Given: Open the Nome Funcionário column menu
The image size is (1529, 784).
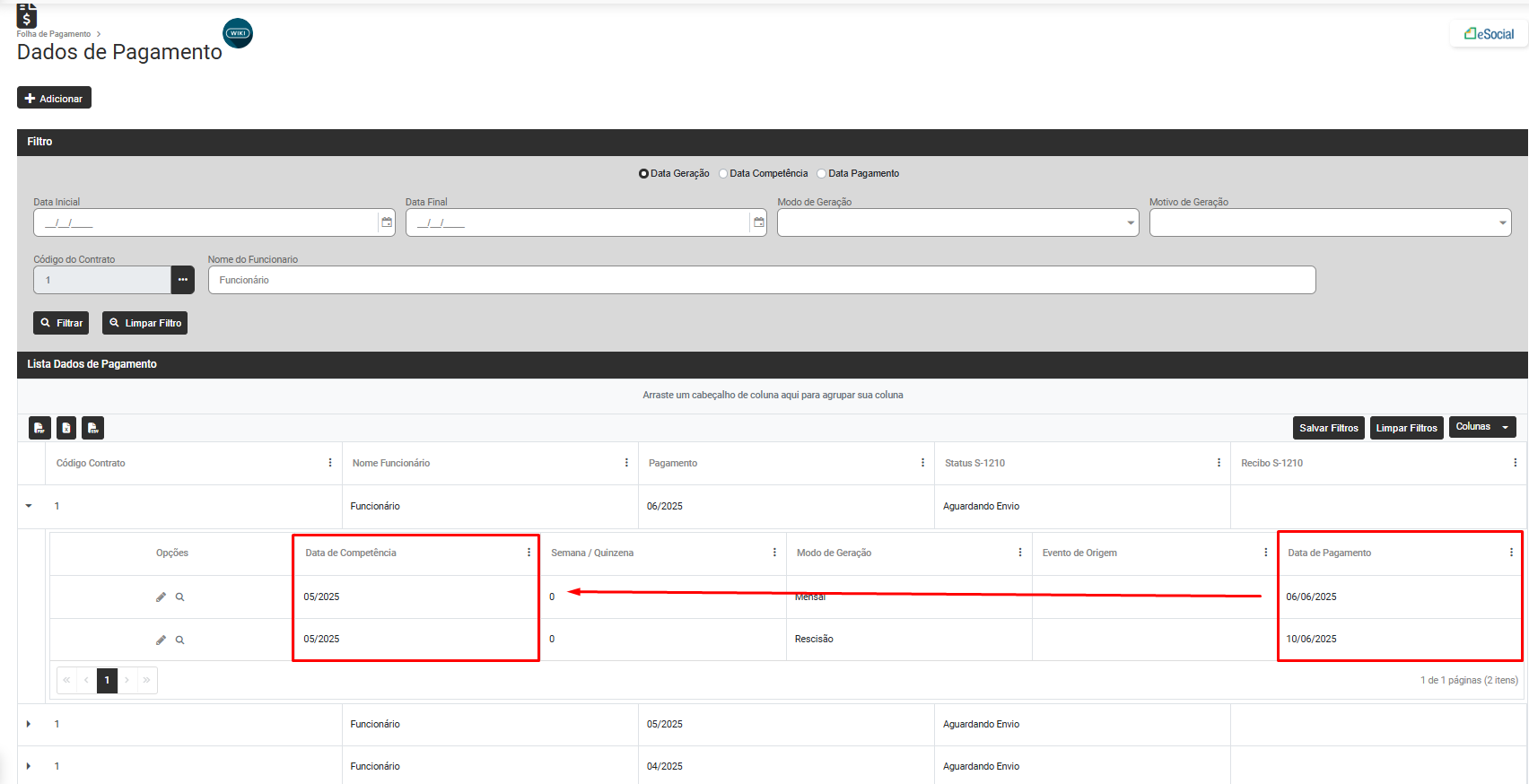Looking at the screenshot, I should [626, 463].
